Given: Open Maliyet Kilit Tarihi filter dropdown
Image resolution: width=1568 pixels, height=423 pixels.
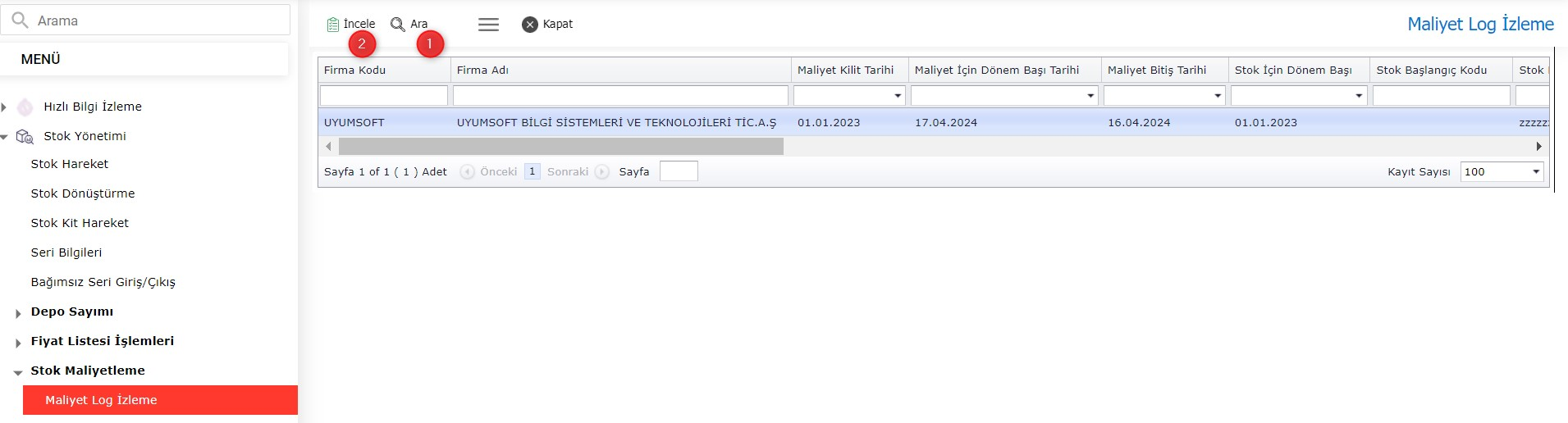Looking at the screenshot, I should (898, 96).
